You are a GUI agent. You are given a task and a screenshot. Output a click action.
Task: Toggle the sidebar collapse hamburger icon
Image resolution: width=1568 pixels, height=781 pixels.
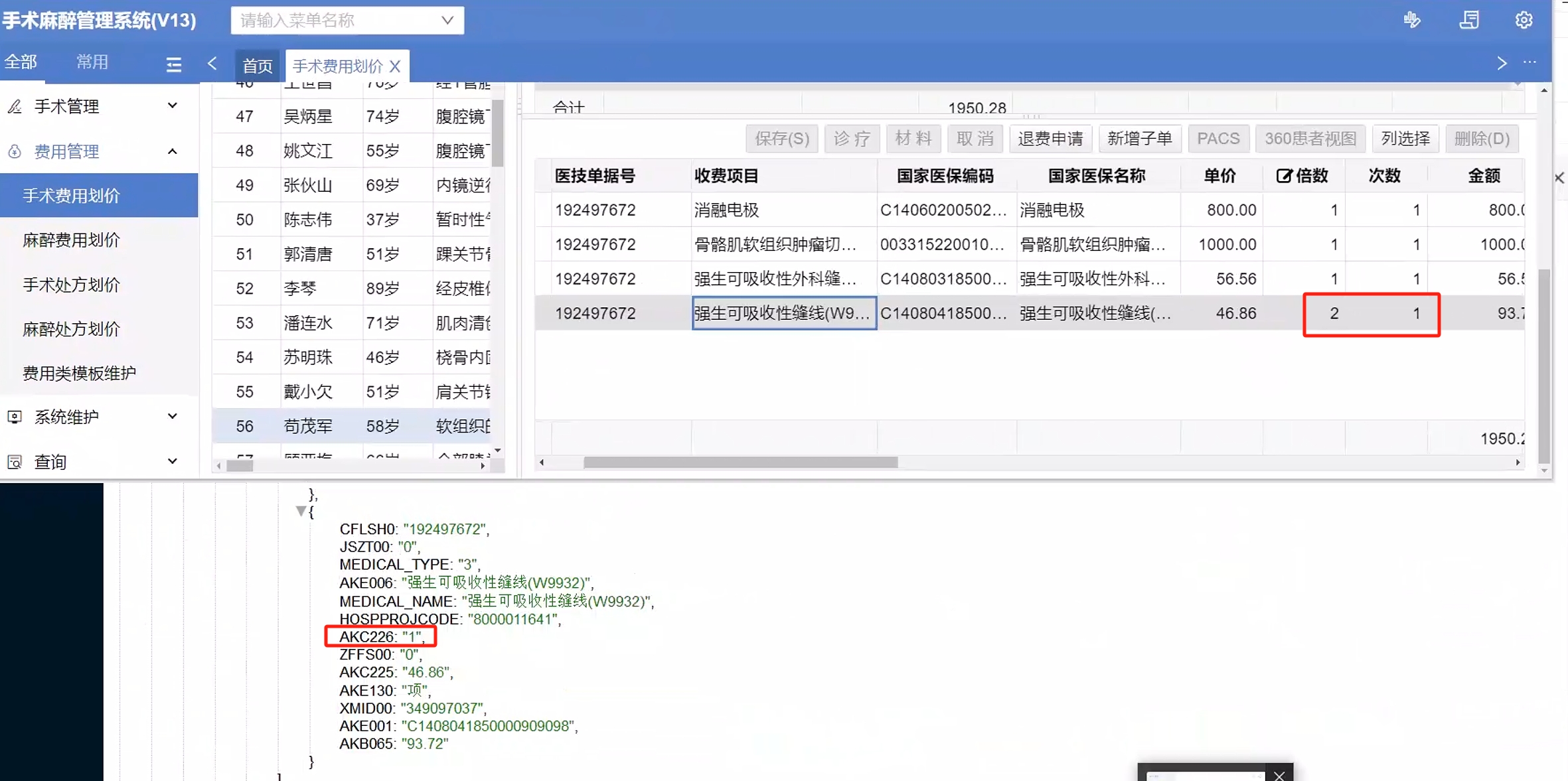point(173,64)
